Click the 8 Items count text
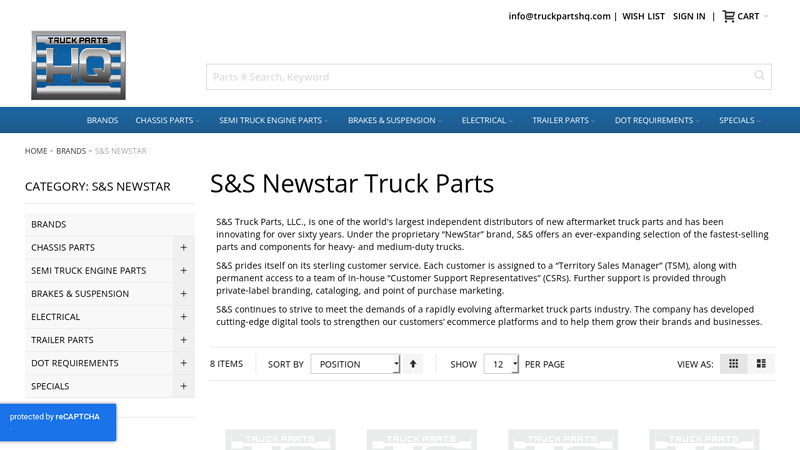Image resolution: width=800 pixels, height=450 pixels. (227, 364)
